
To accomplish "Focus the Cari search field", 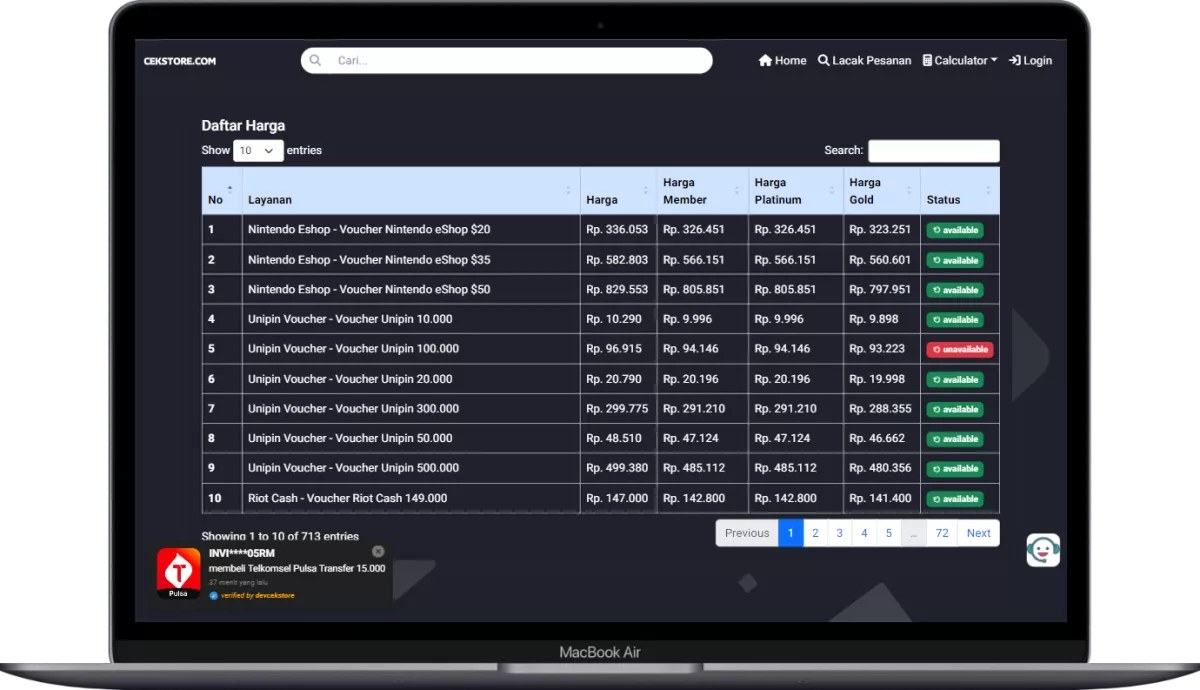I will coord(506,61).
